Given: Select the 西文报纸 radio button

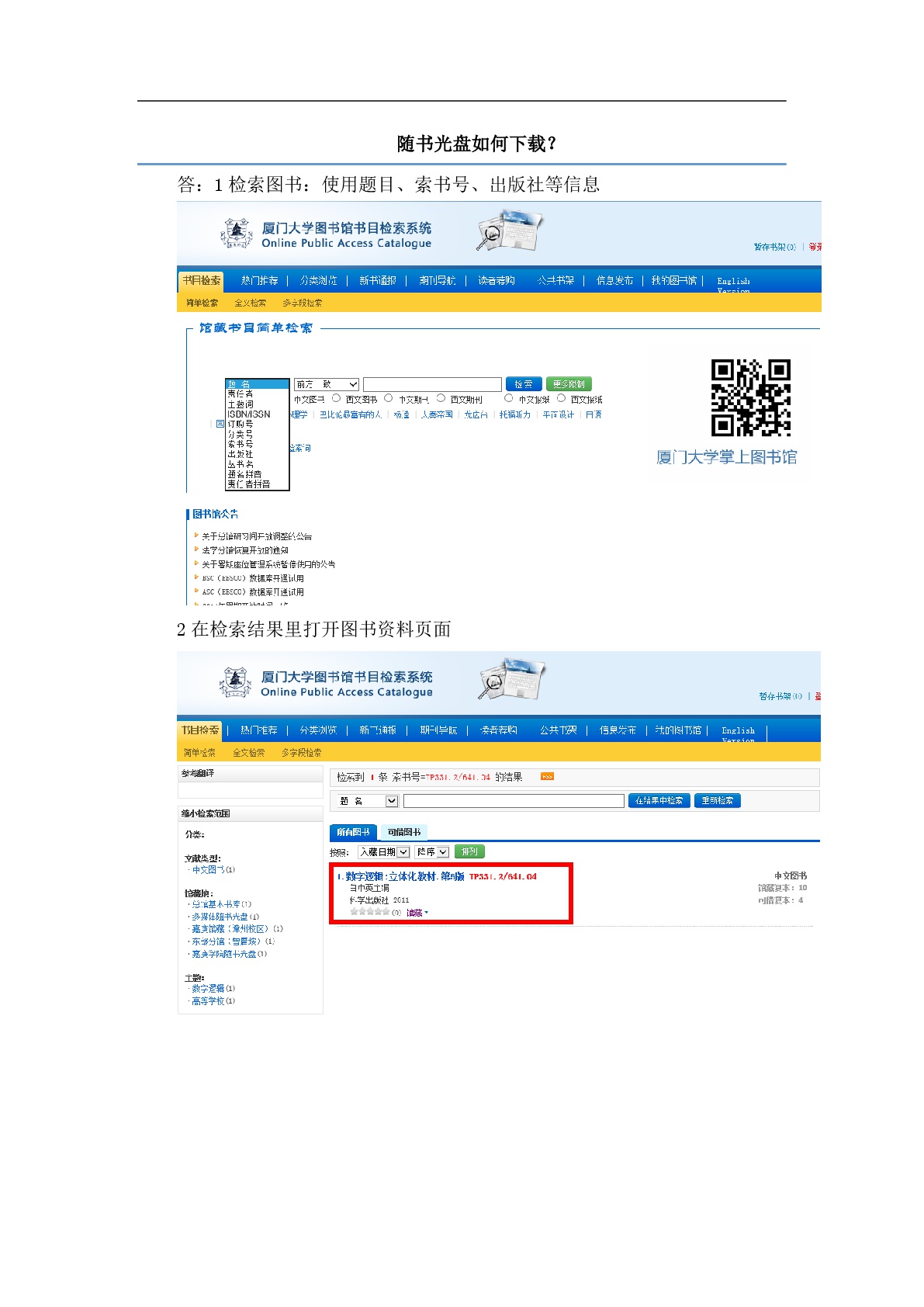Looking at the screenshot, I should tap(561, 398).
